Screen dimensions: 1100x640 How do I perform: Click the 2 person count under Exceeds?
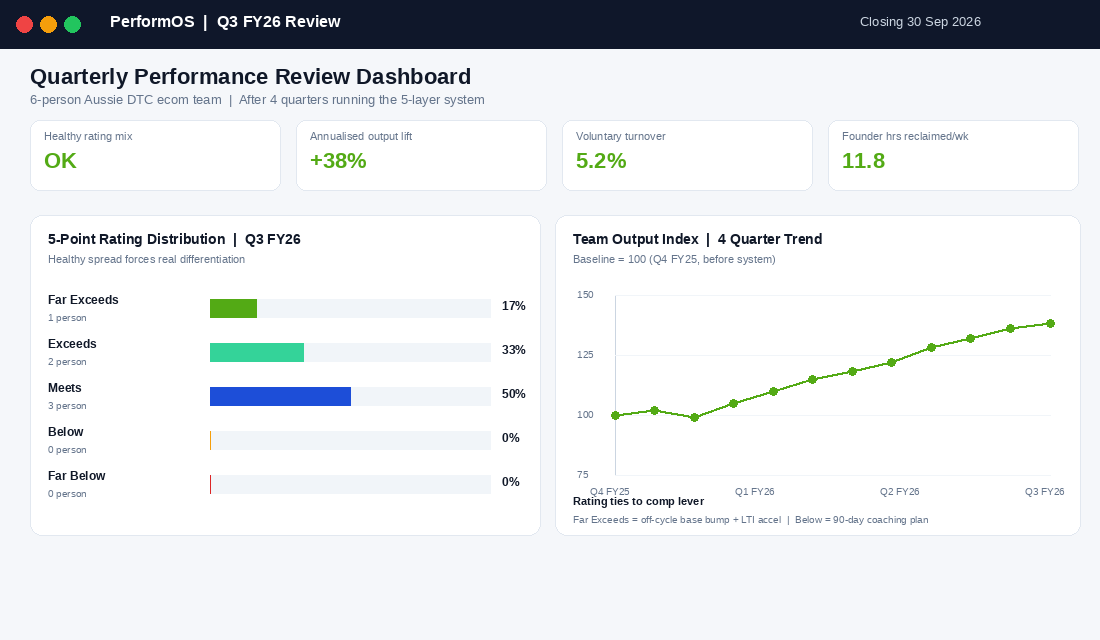[x=67, y=362]
